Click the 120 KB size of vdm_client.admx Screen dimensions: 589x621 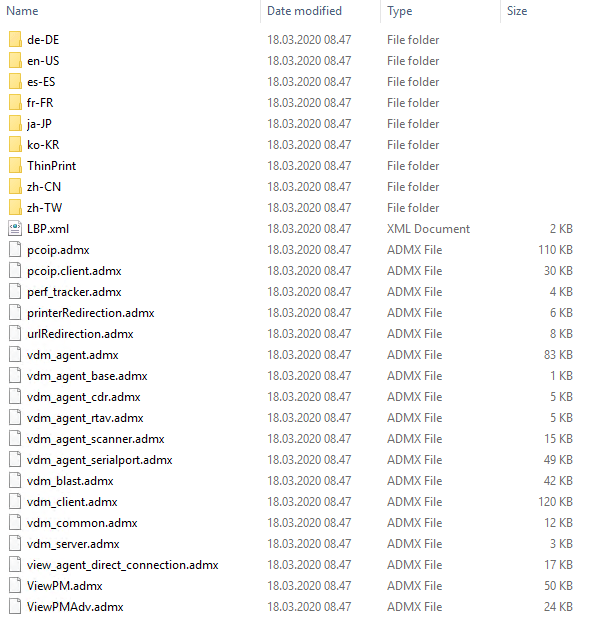[555, 501]
